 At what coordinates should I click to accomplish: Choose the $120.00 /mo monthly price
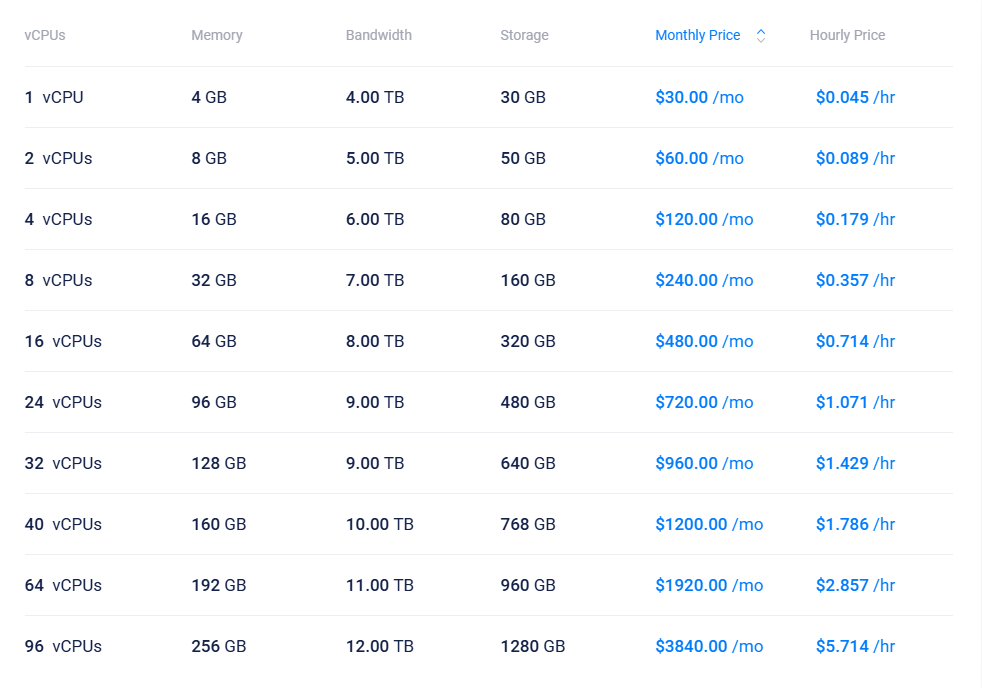[704, 219]
